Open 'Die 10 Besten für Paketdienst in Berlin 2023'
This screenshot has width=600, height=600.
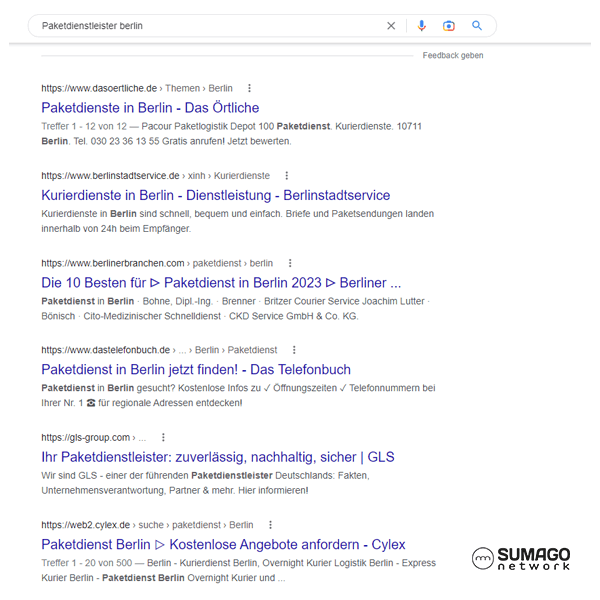pos(221,283)
